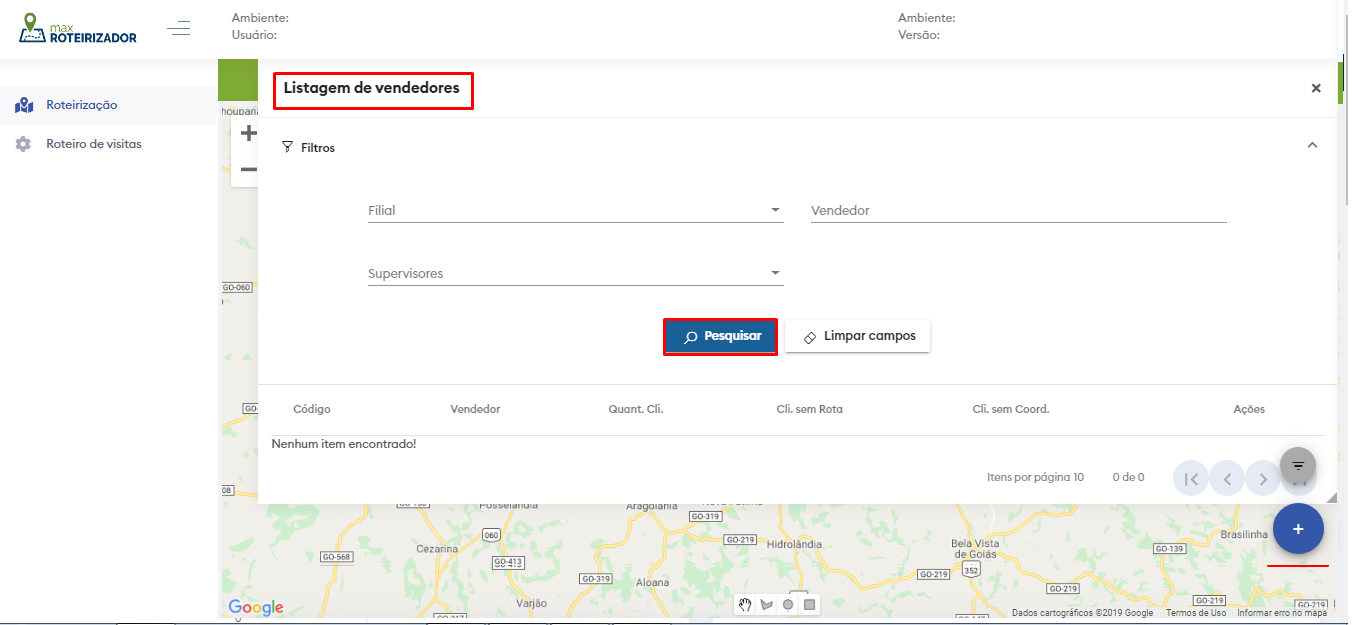Select the circle drawing tool on map

[x=788, y=604]
